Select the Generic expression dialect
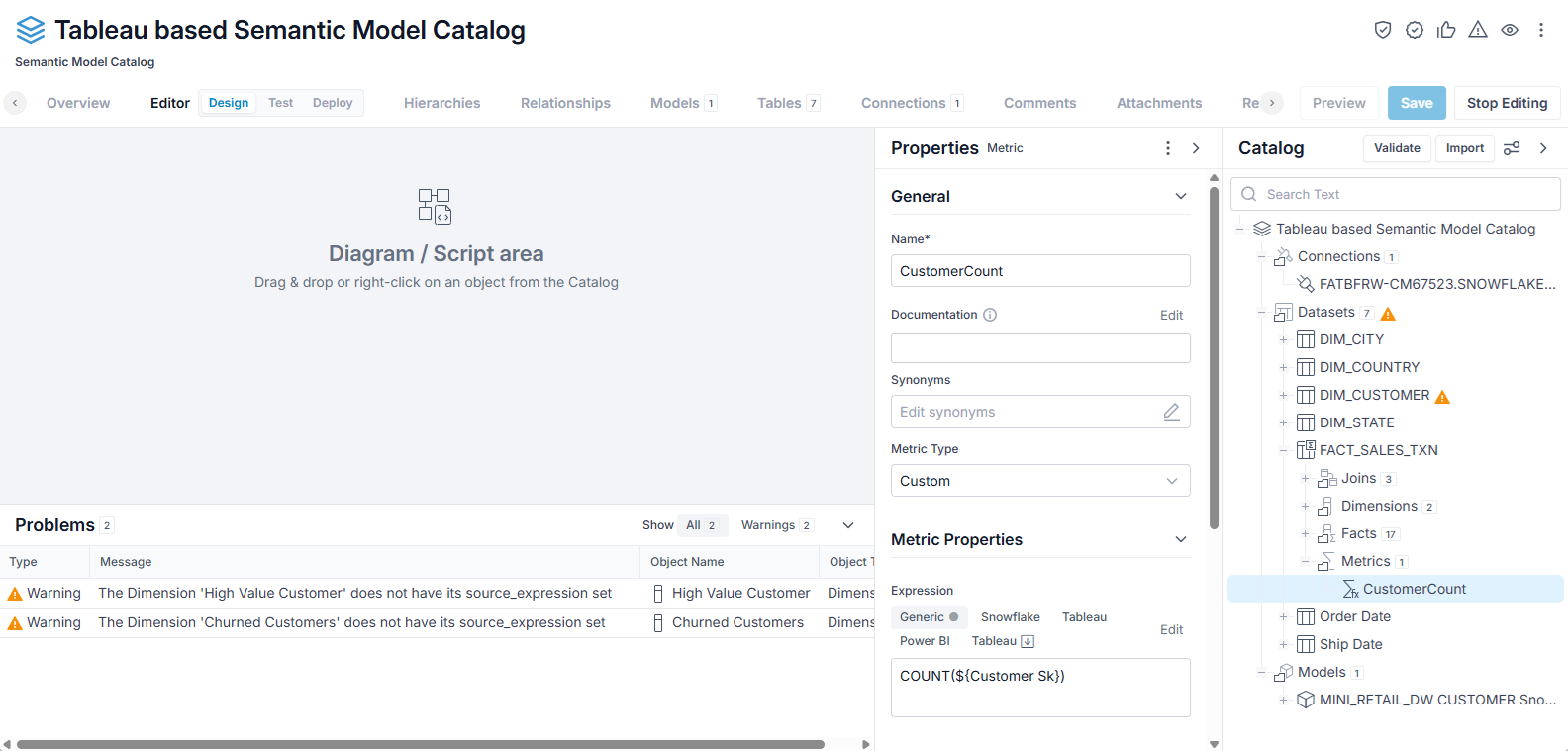 [930, 617]
